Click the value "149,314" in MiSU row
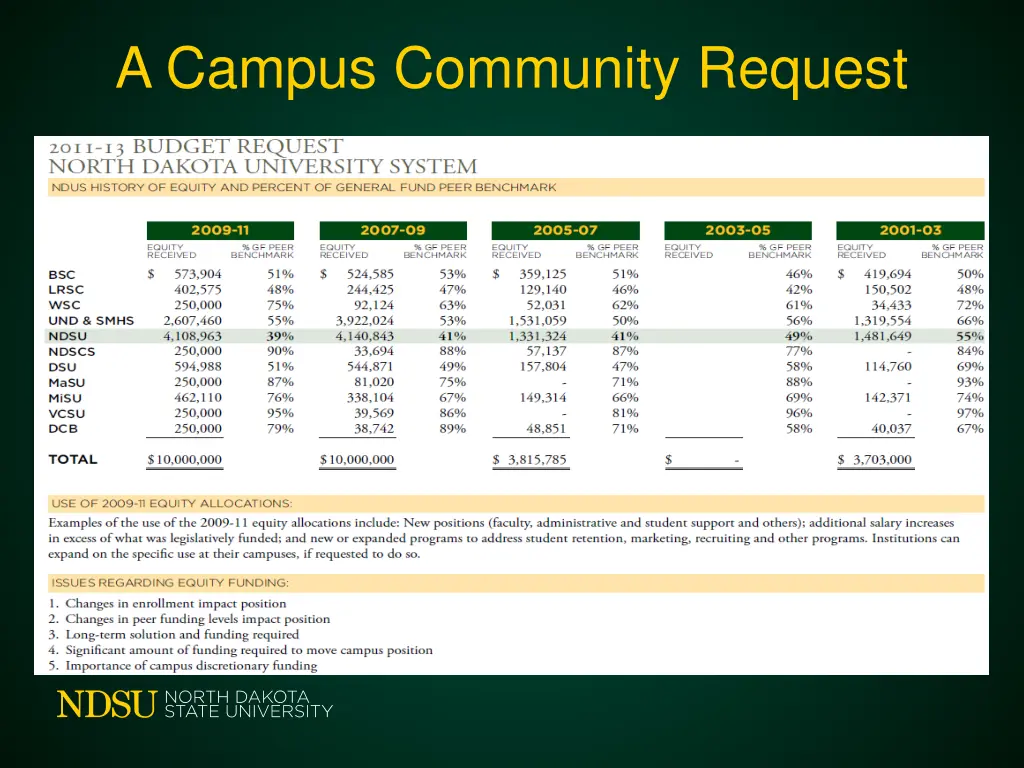 coord(543,398)
